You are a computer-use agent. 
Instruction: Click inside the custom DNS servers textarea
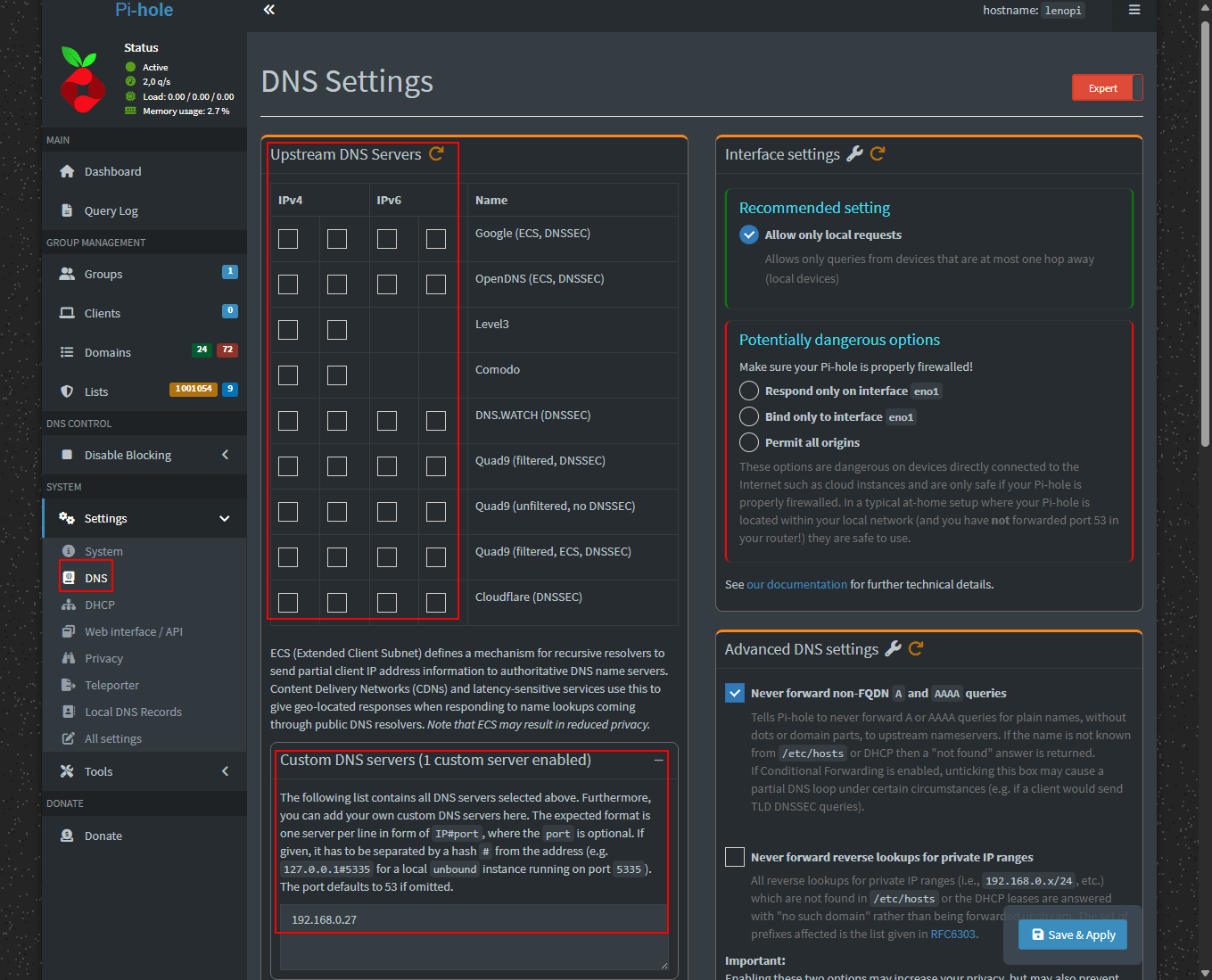(x=474, y=937)
